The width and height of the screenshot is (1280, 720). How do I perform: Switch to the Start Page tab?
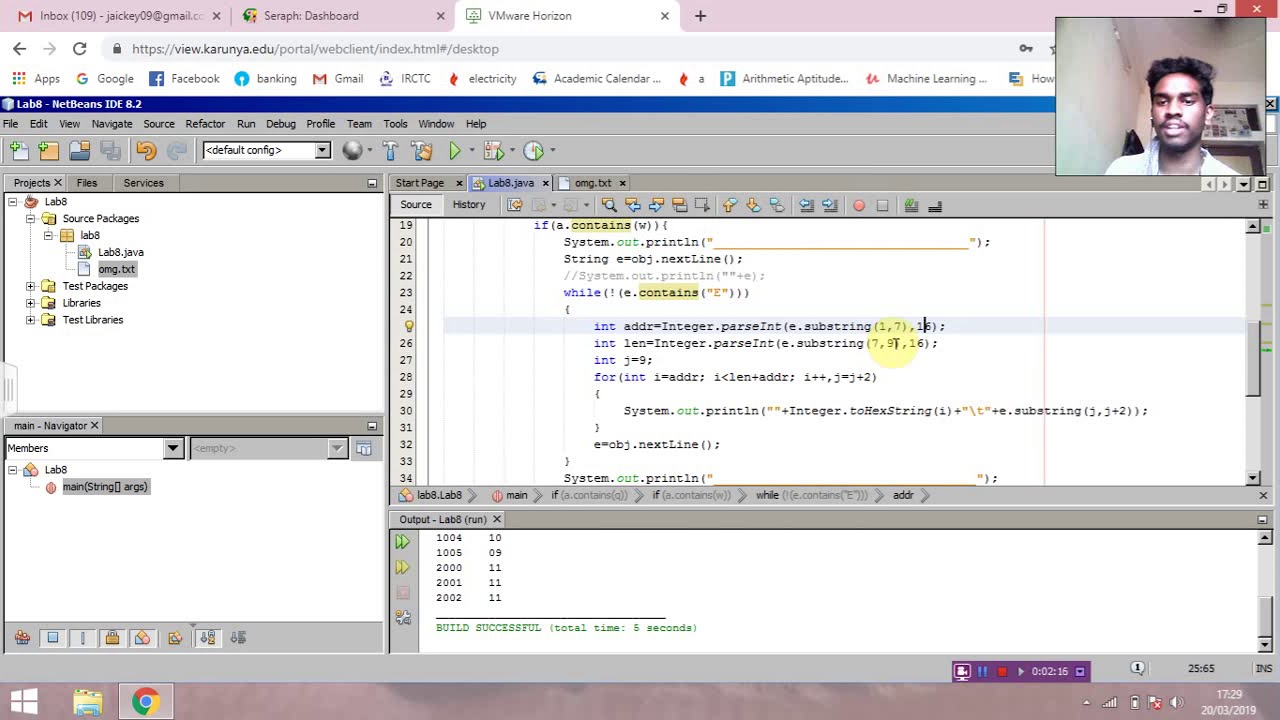[420, 183]
